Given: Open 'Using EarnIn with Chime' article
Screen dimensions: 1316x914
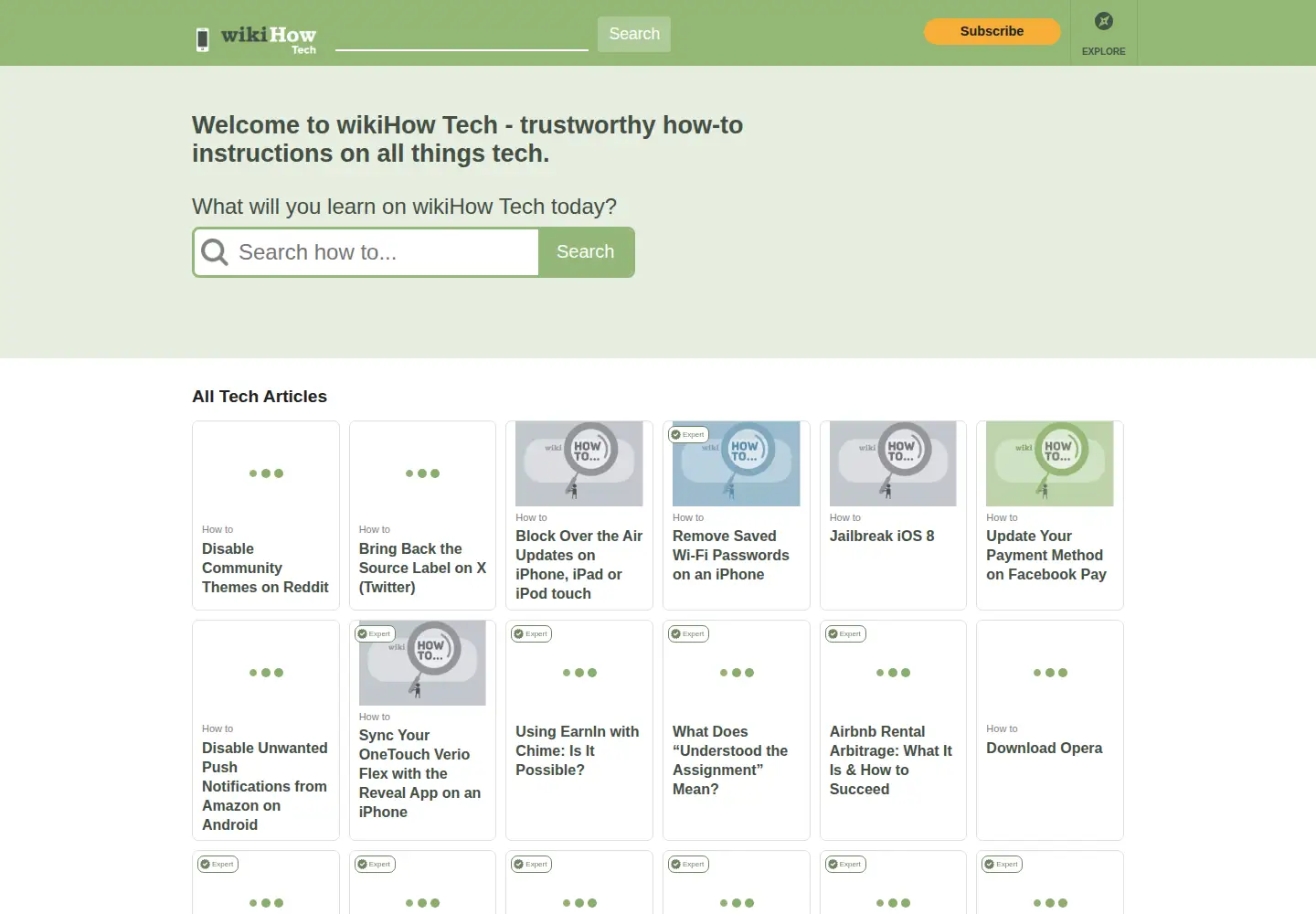Looking at the screenshot, I should (578, 750).
